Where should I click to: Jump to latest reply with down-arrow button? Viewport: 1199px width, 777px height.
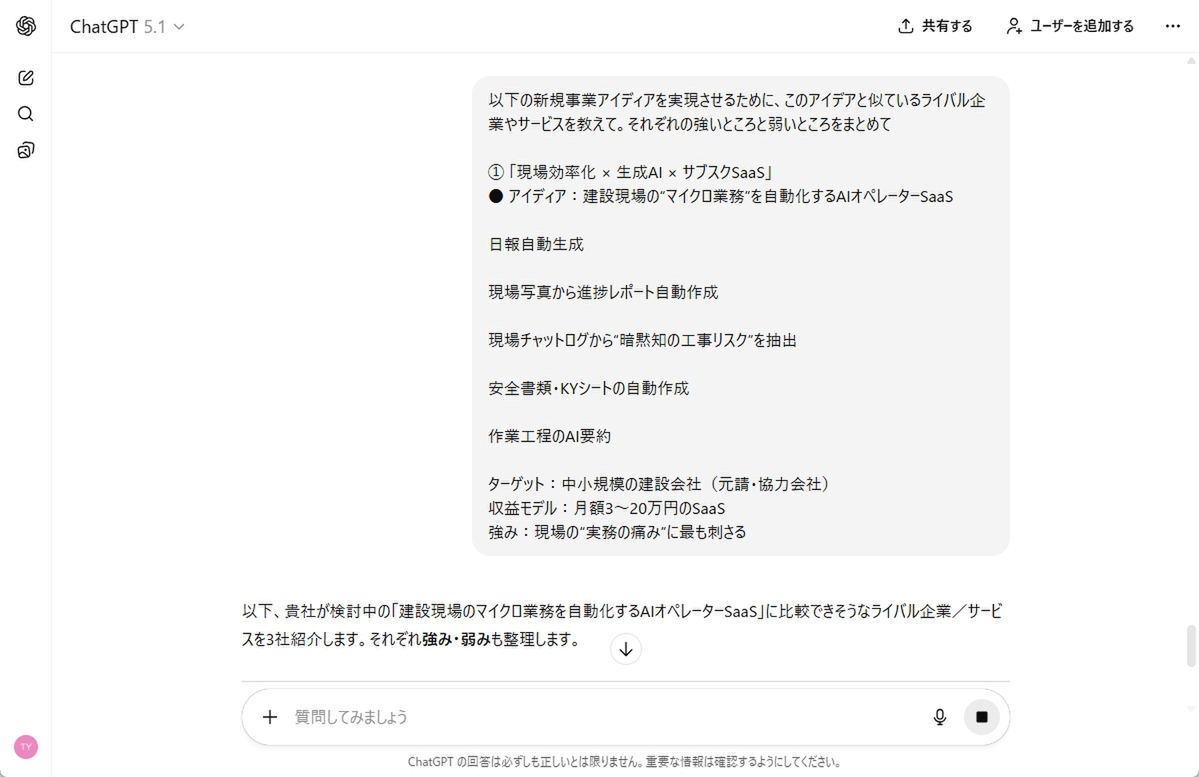625,649
